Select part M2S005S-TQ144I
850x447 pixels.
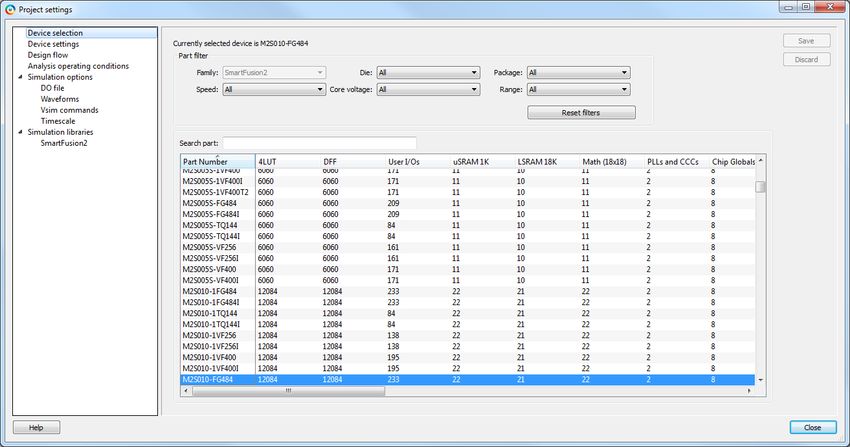pyautogui.click(x=467, y=236)
